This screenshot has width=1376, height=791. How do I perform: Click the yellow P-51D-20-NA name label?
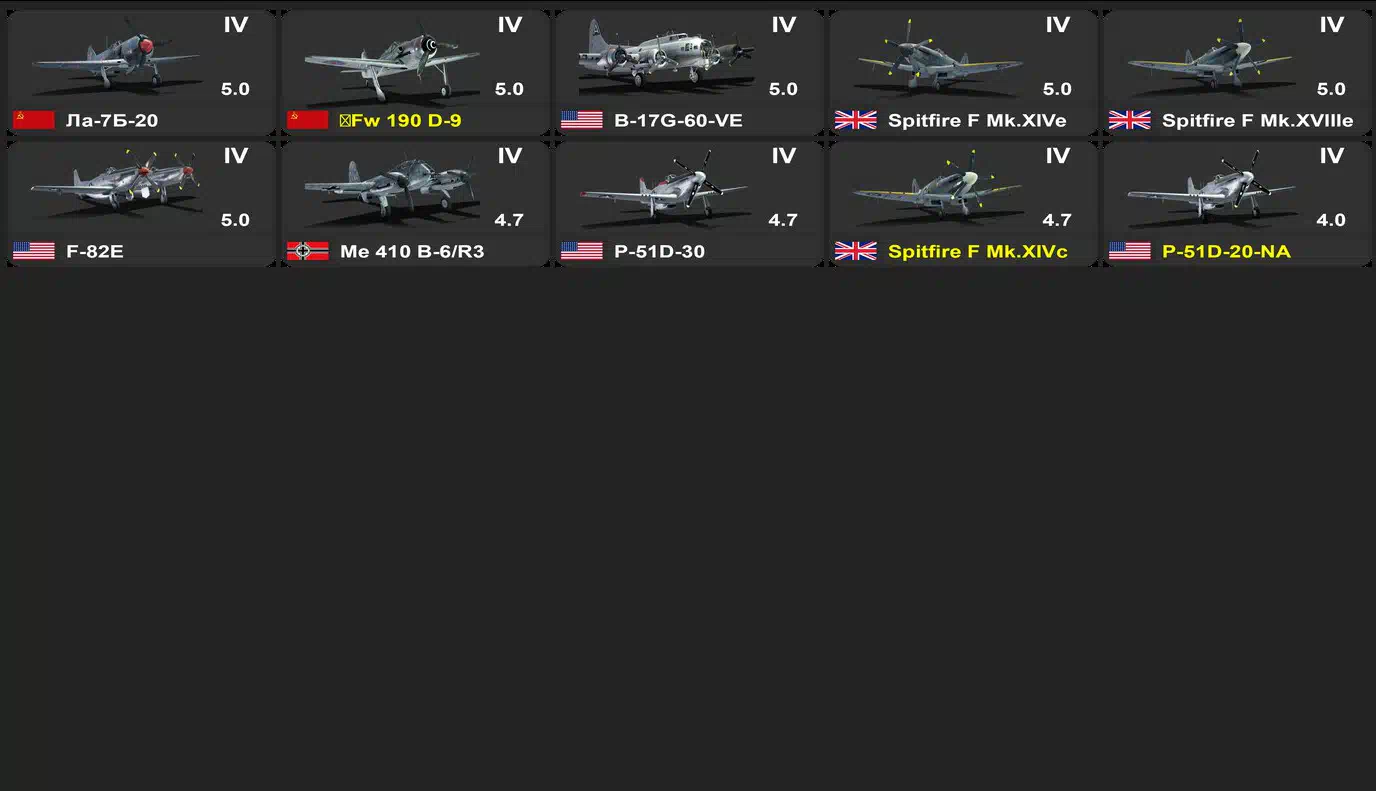pos(1226,251)
